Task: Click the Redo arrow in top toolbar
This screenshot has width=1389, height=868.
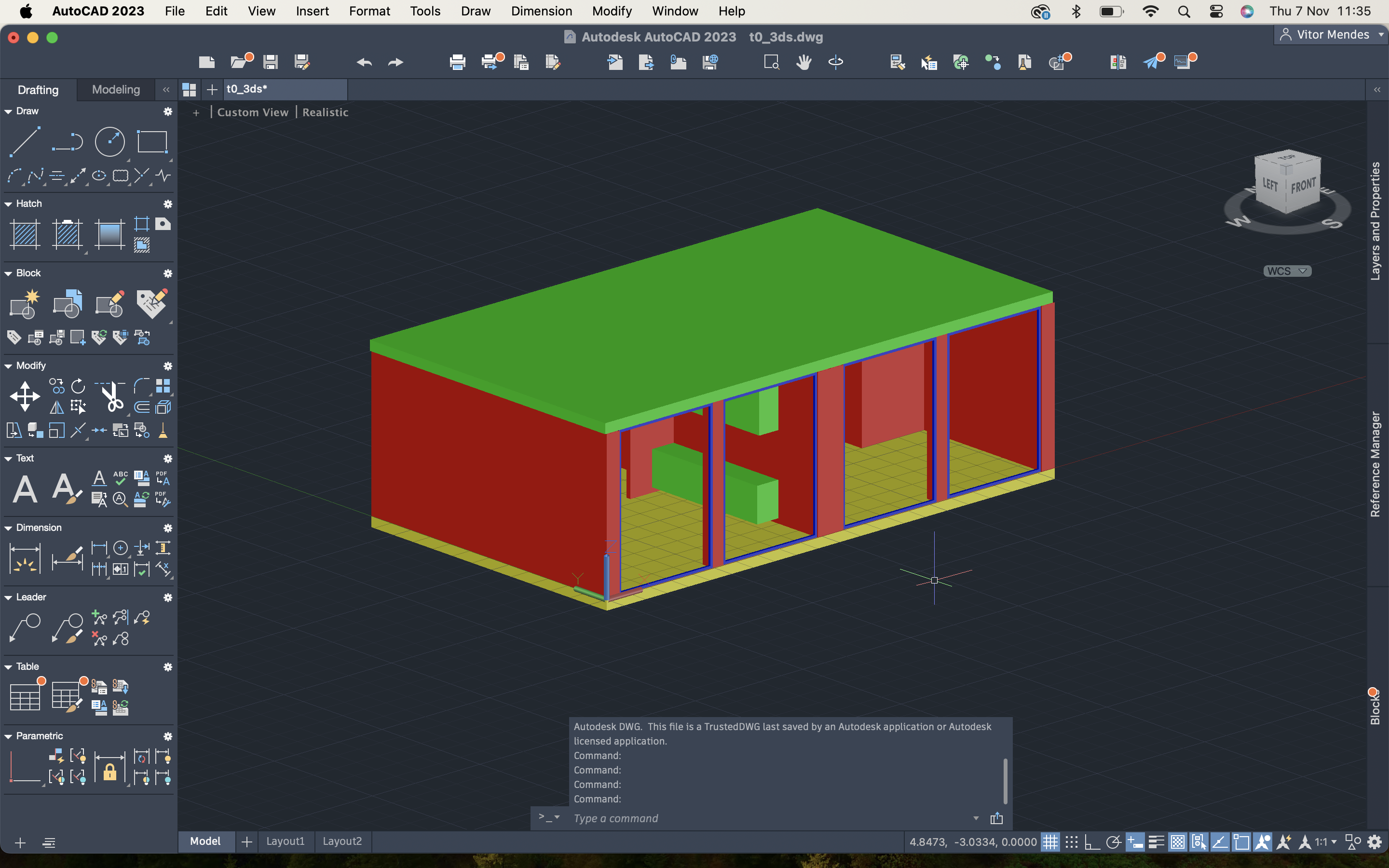Action: [x=396, y=62]
